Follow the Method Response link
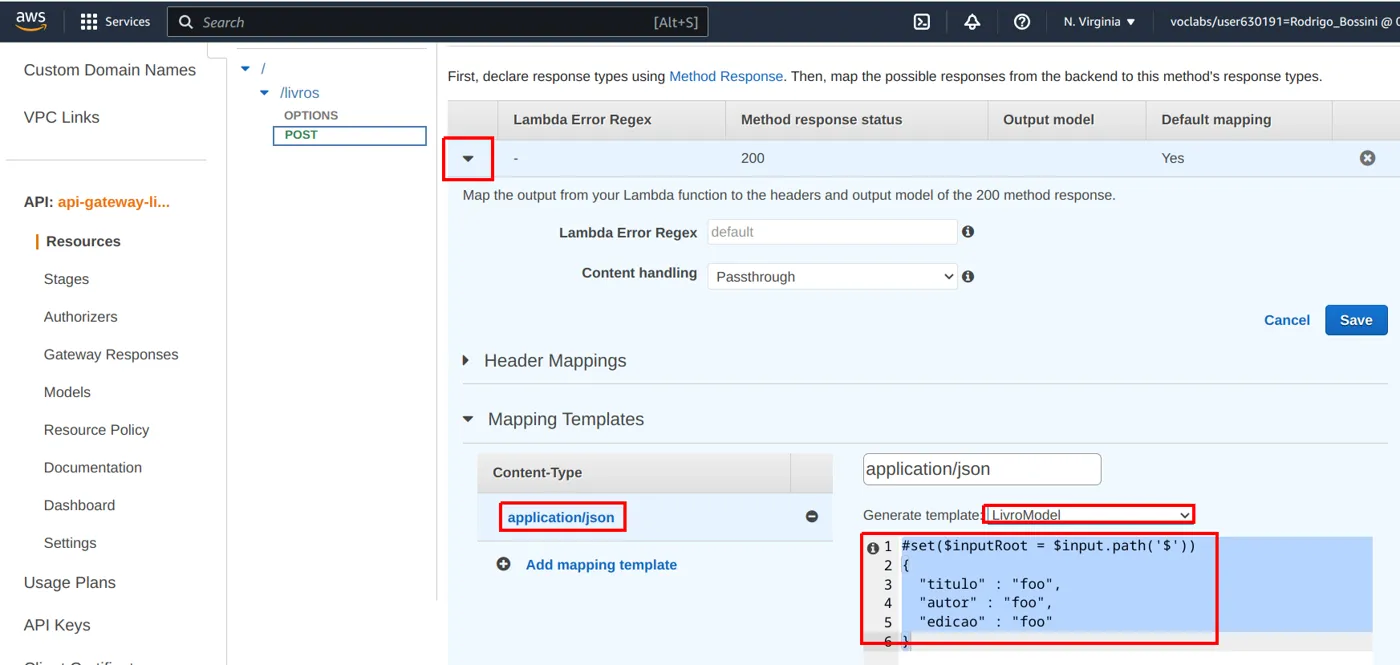The width and height of the screenshot is (1400, 665). 726,76
